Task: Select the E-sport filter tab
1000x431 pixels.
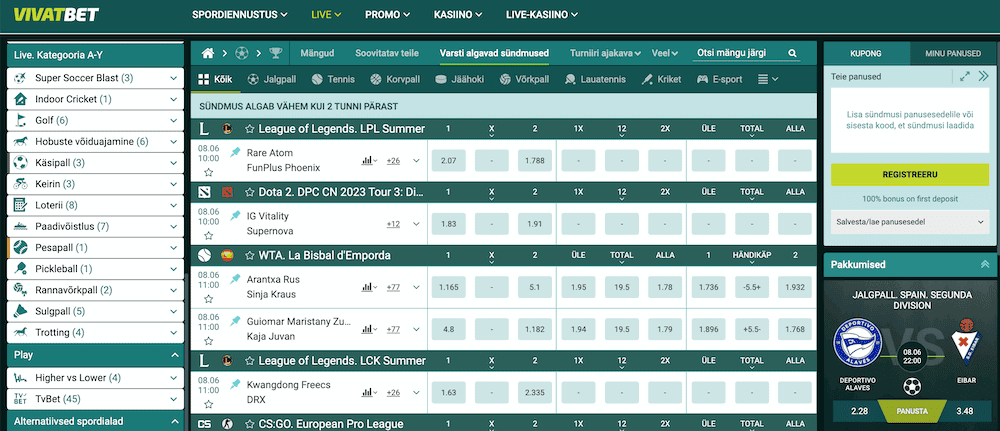Action: 719,80
